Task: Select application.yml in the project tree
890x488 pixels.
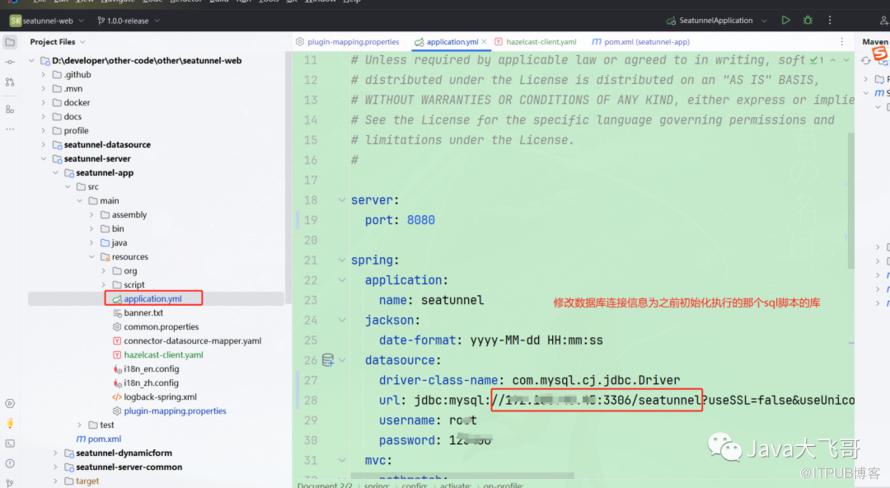Action: (152, 299)
